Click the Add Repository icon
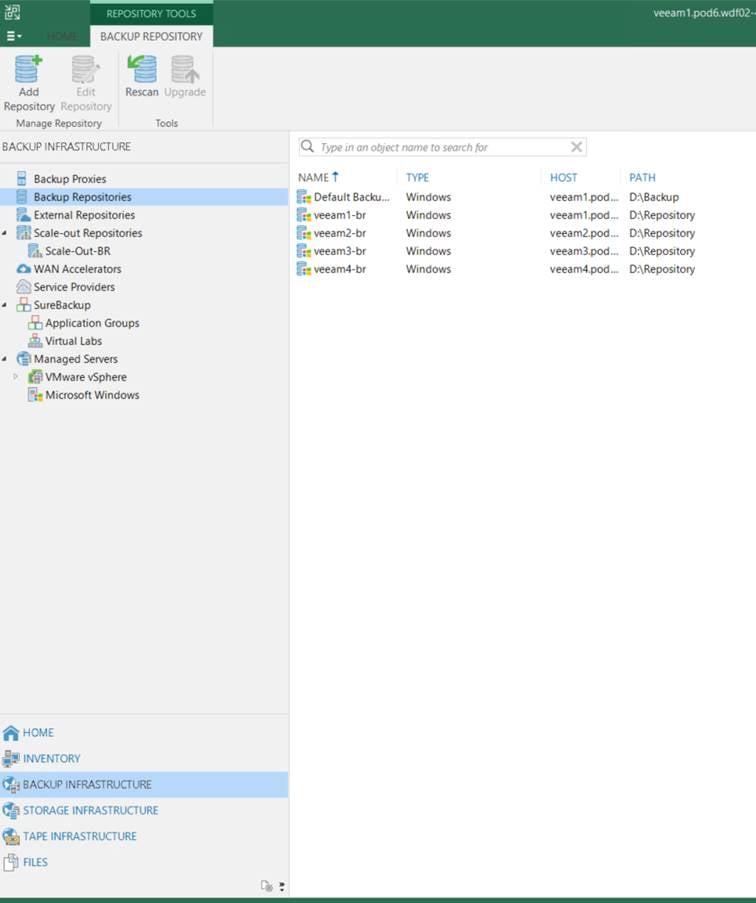756x903 pixels. 28,69
